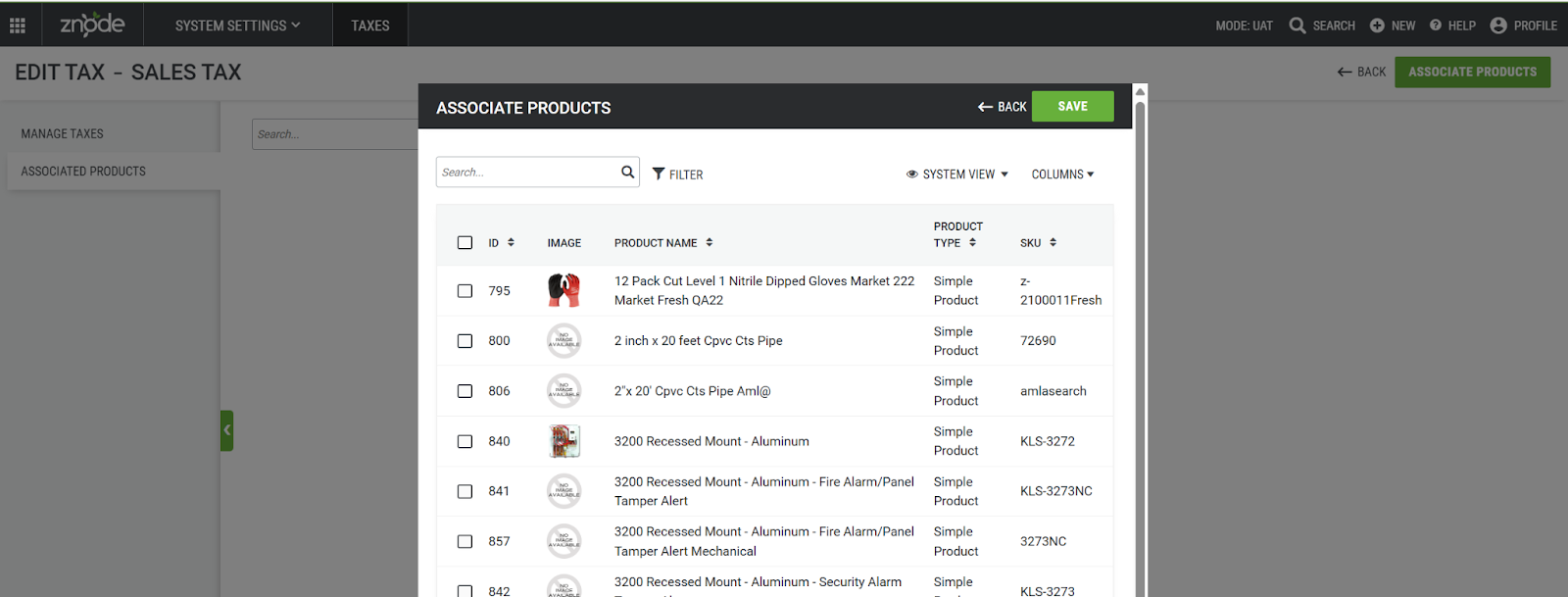Open the Taxes menu item
Viewport: 1568px width, 597px height.
(x=370, y=25)
